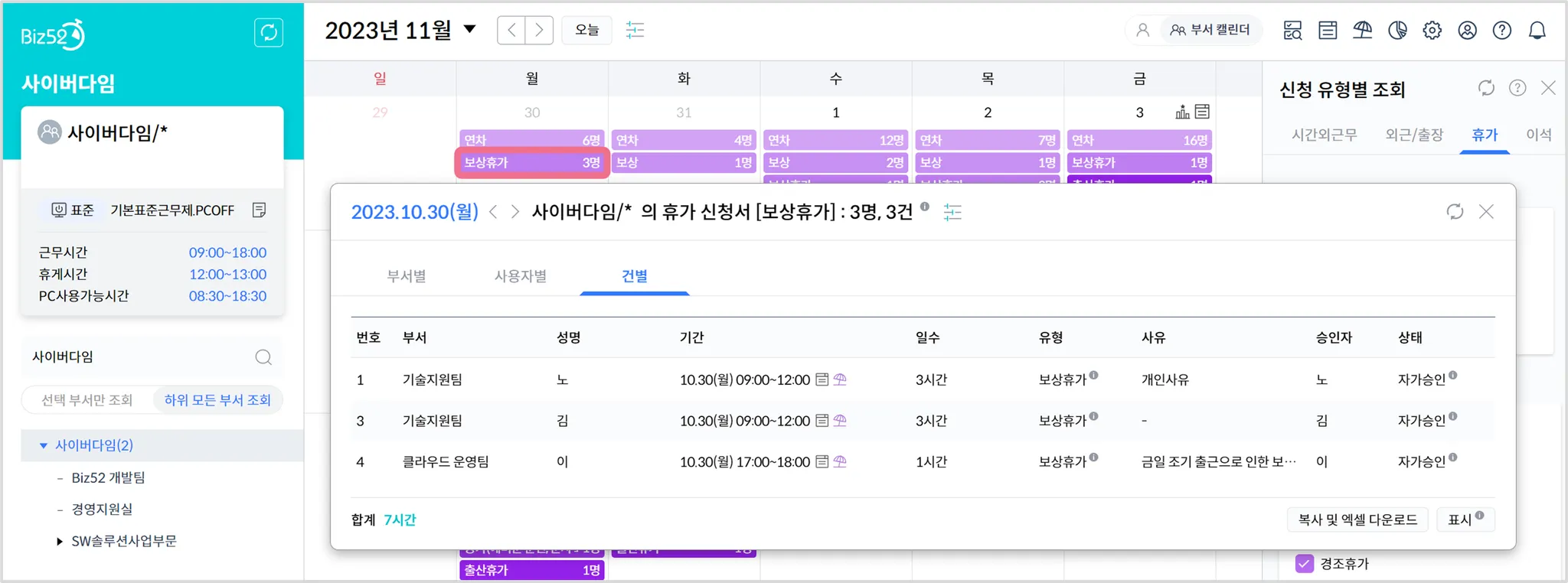Click the 2023.10.30(월) date link
Screen dimensions: 1568x583
click(x=415, y=212)
